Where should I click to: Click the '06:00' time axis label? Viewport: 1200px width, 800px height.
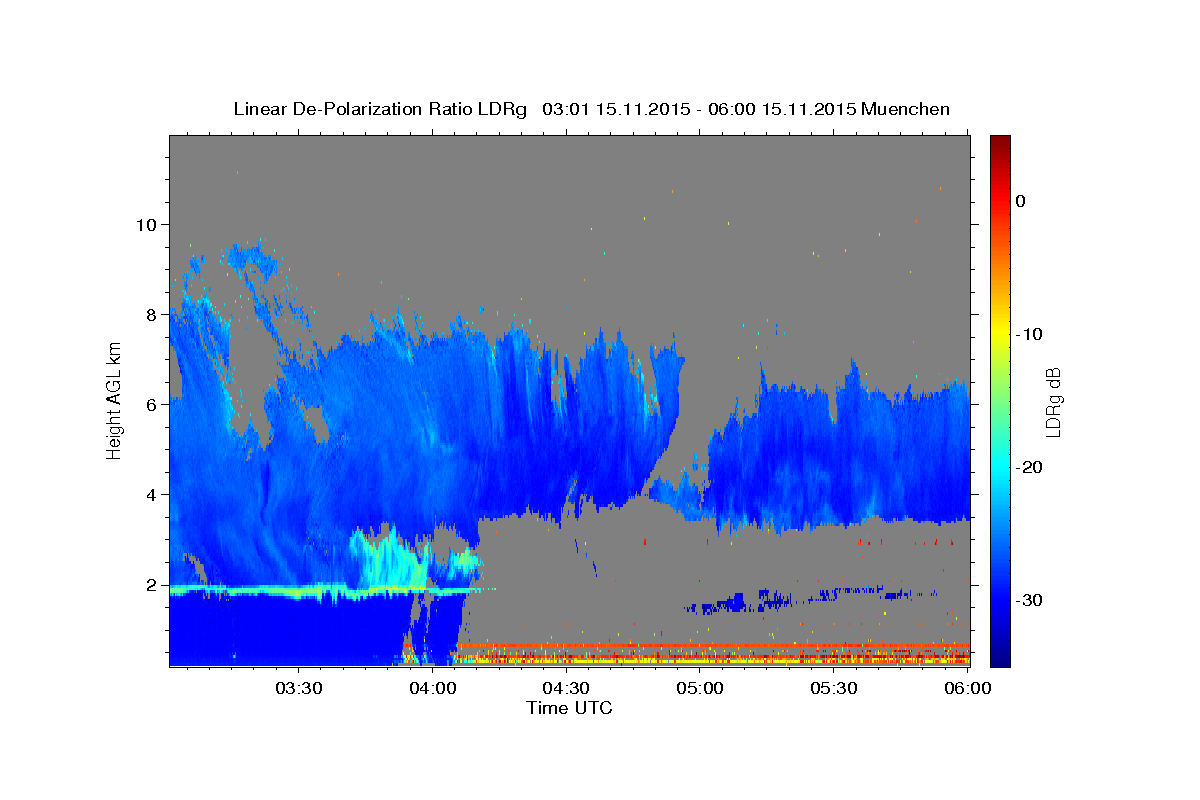[968, 688]
